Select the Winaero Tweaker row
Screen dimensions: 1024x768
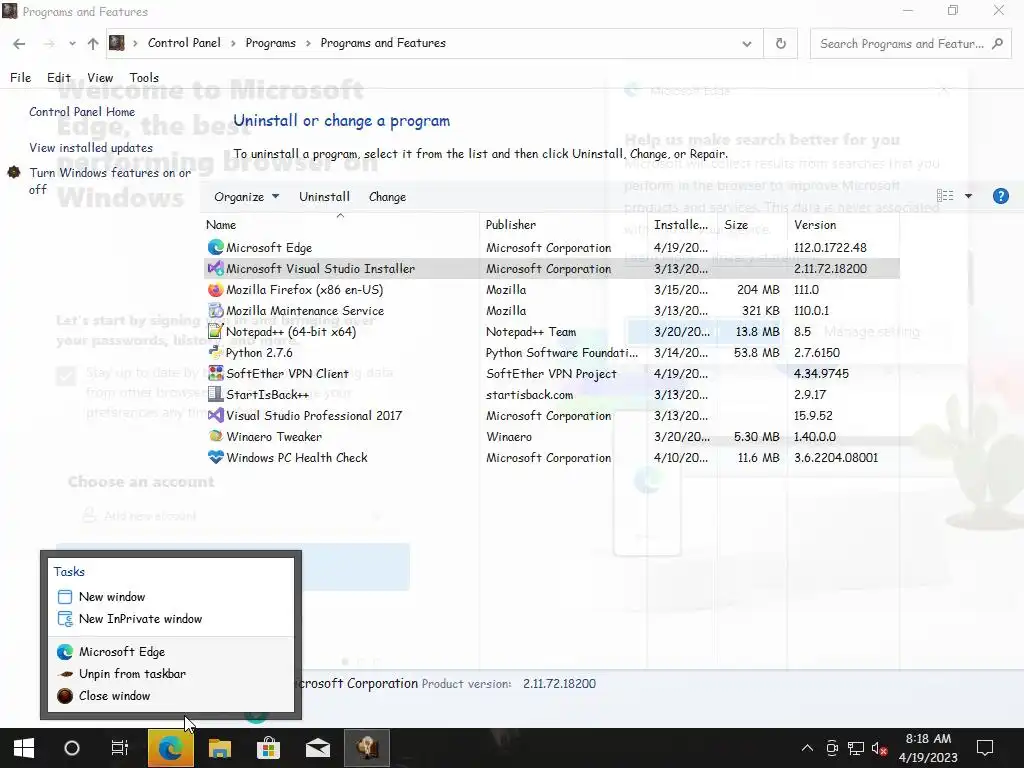click(x=552, y=436)
